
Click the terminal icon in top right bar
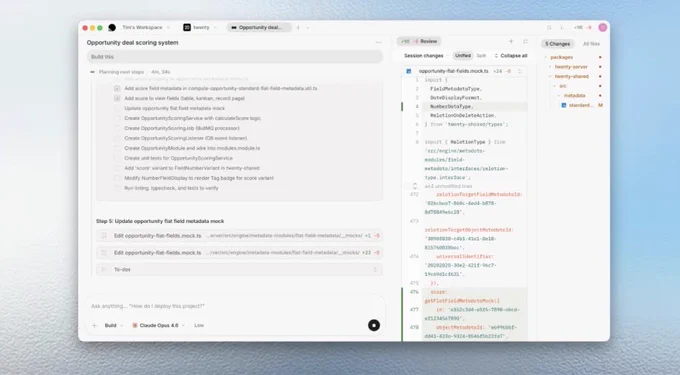click(x=562, y=27)
